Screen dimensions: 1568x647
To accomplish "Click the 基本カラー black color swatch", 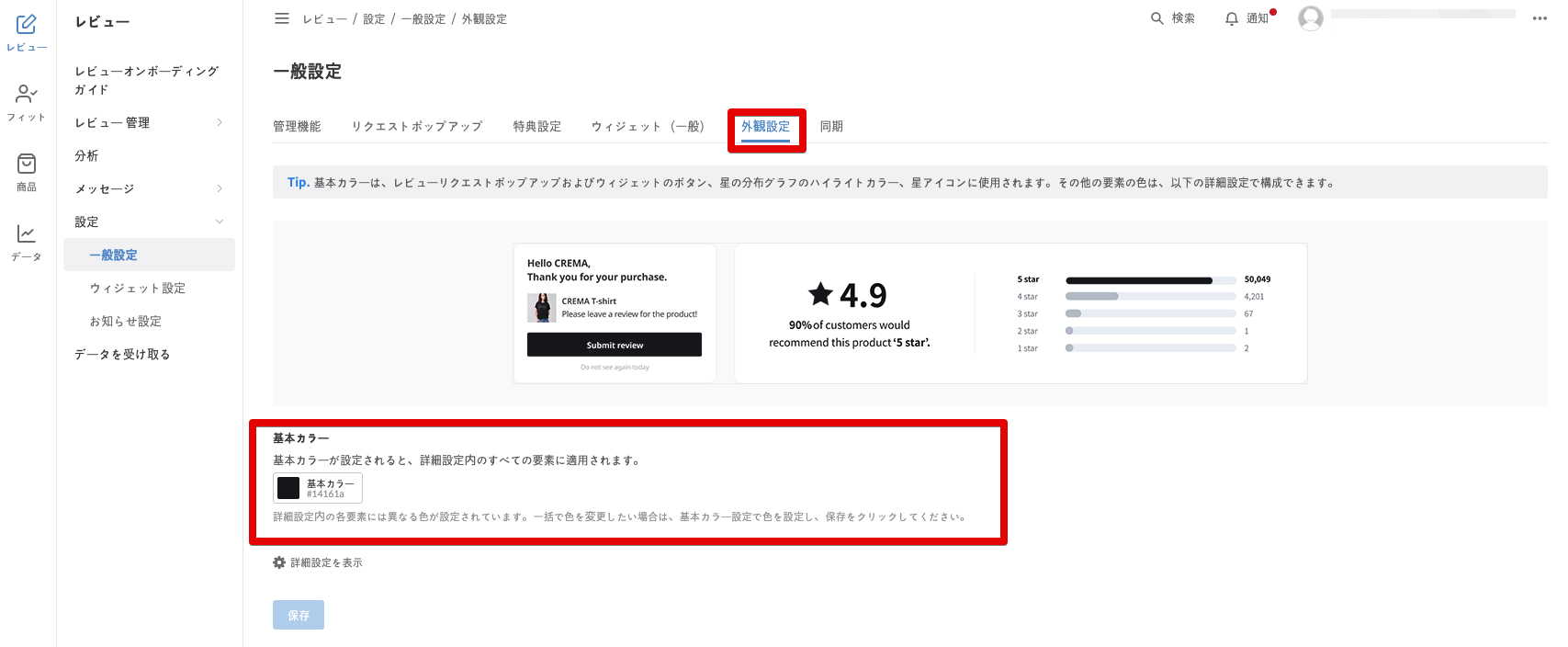I will click(x=289, y=488).
